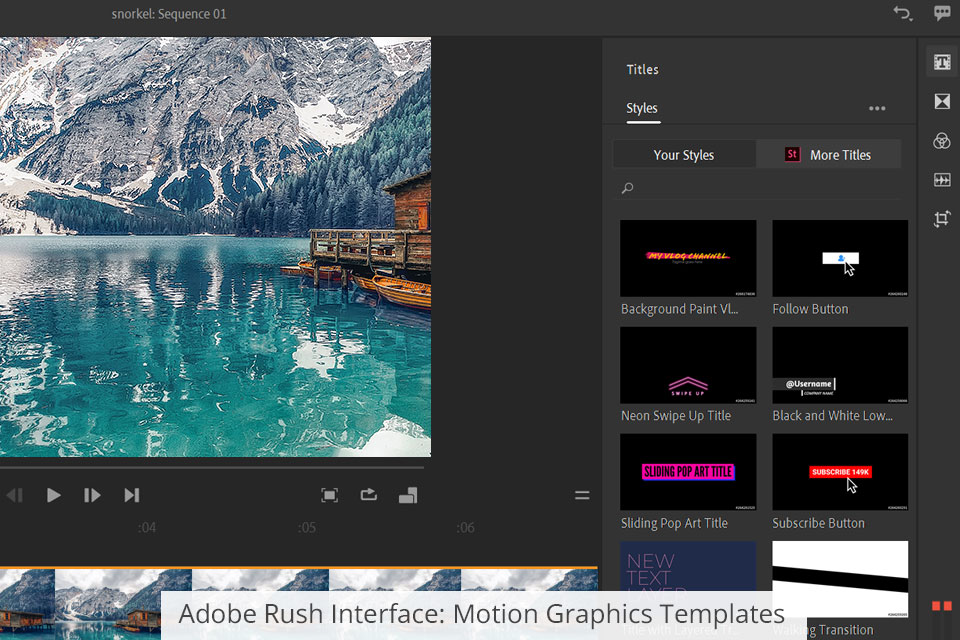Click the Follow Button label

pyautogui.click(x=810, y=309)
